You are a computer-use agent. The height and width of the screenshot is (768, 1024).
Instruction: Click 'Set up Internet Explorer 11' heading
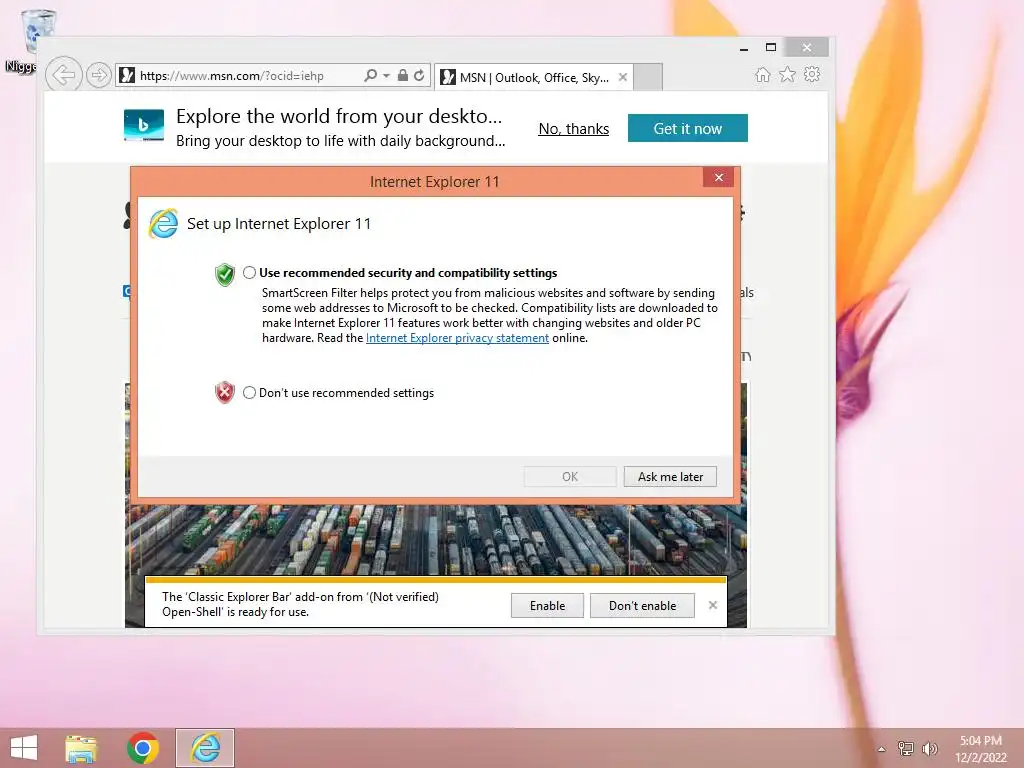[279, 224]
